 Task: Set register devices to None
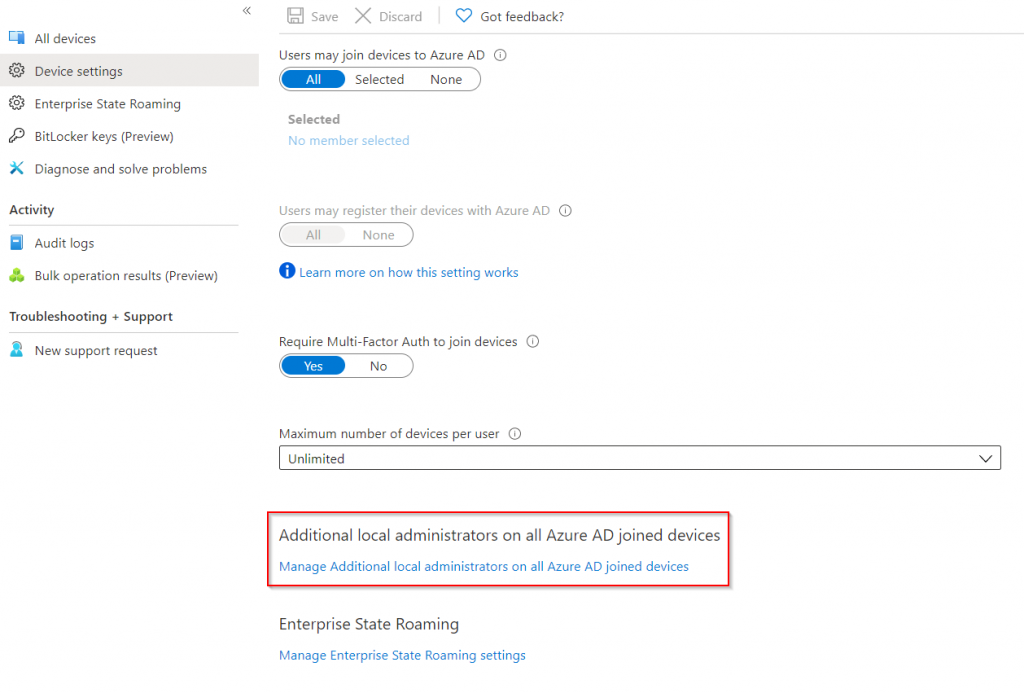[x=379, y=234]
